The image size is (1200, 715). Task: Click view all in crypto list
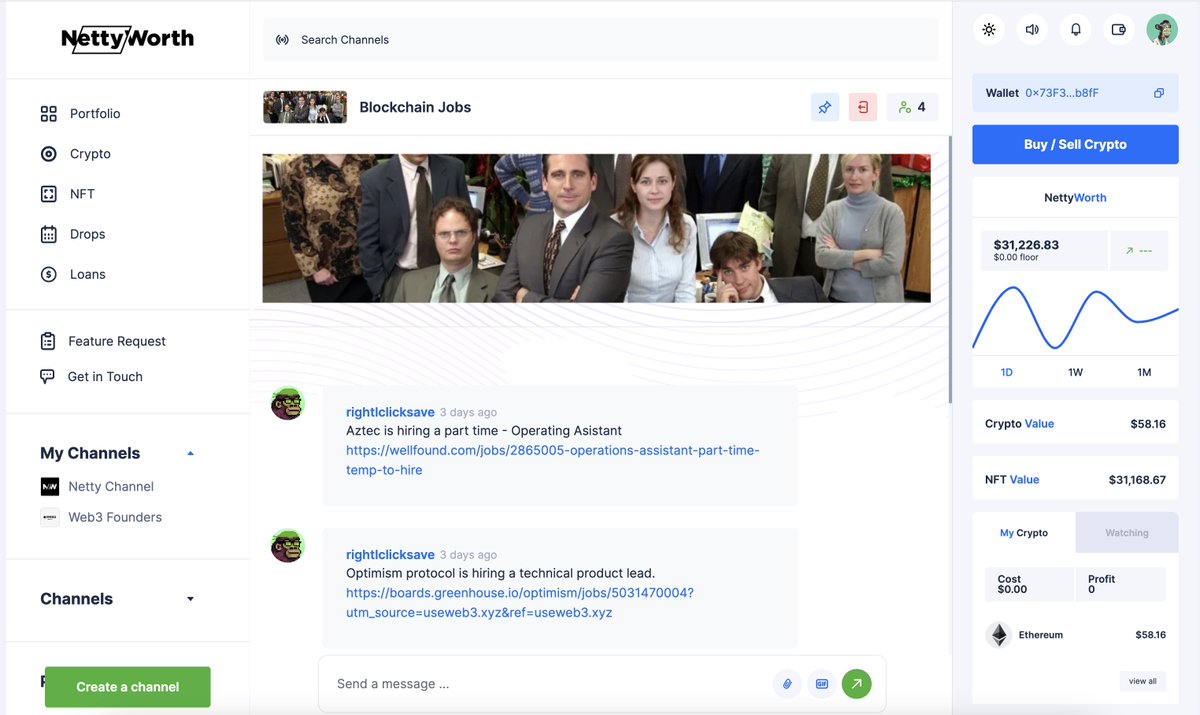coord(1142,681)
